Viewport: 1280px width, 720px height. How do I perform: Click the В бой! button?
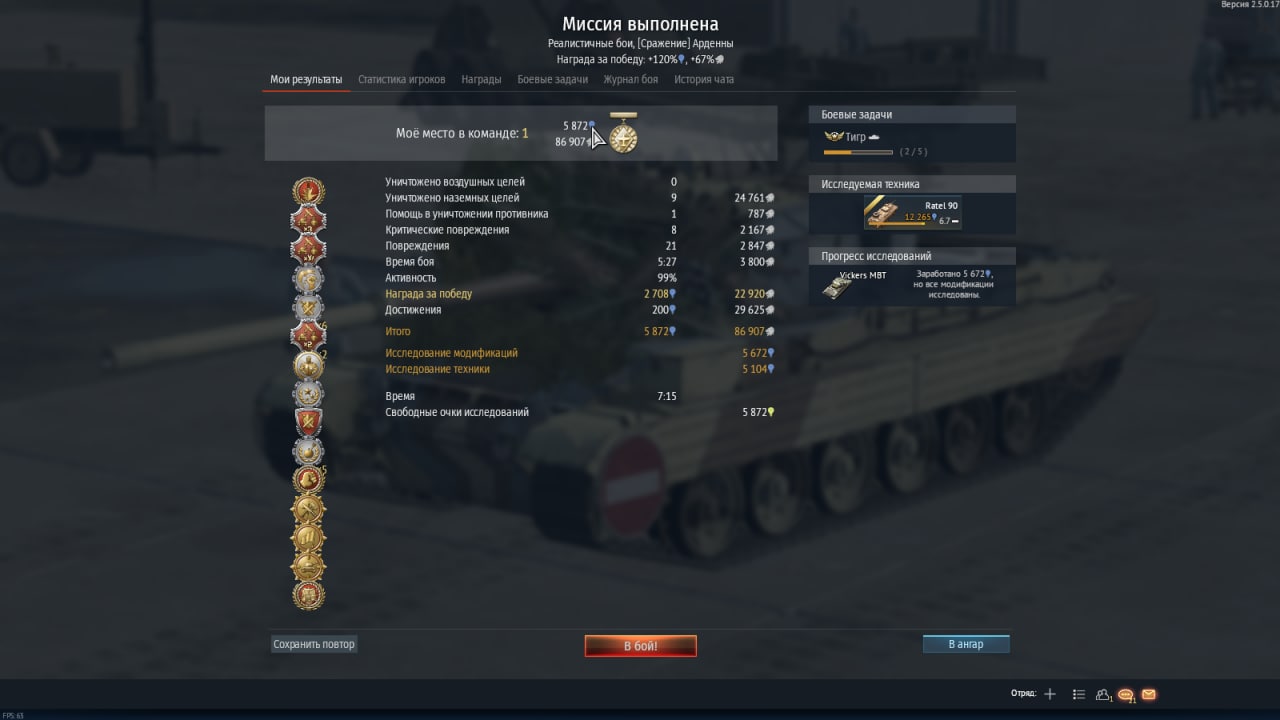coord(641,646)
